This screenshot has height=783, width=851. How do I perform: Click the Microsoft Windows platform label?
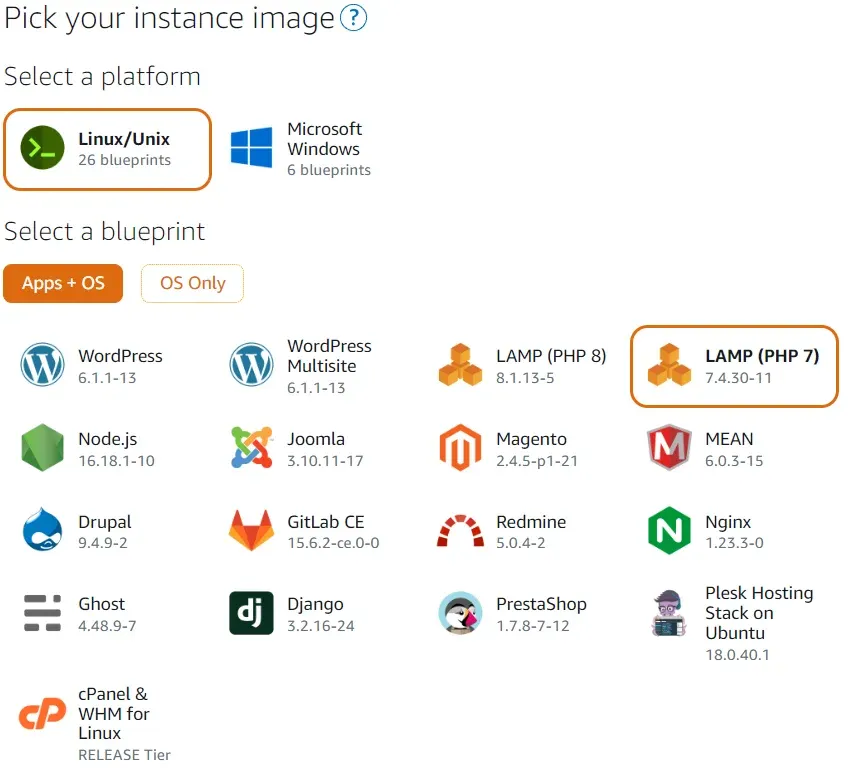coord(325,139)
